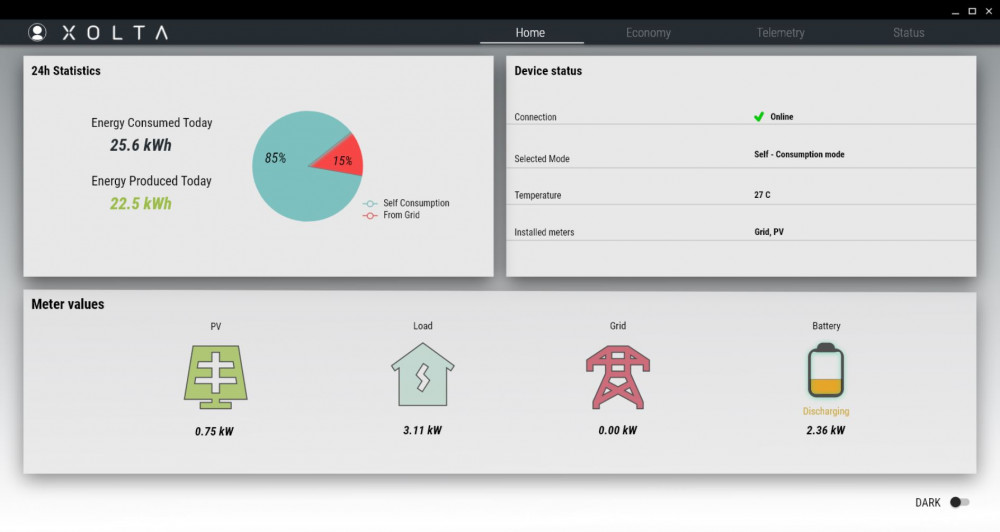Click the PV label above solar panel
The image size is (1000, 532).
216,327
